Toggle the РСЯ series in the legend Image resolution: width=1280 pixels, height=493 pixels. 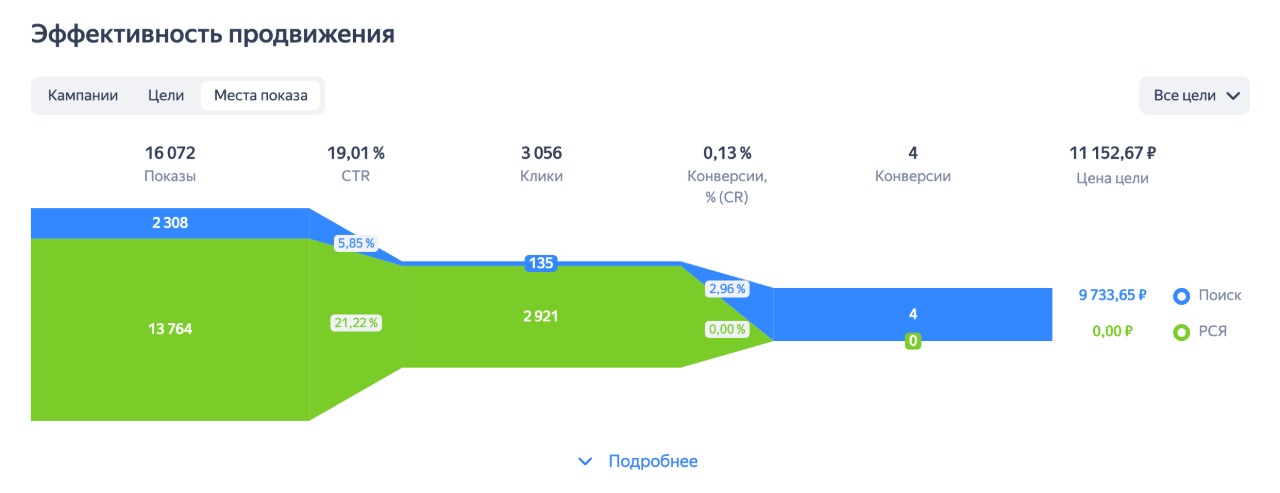tap(1199, 332)
